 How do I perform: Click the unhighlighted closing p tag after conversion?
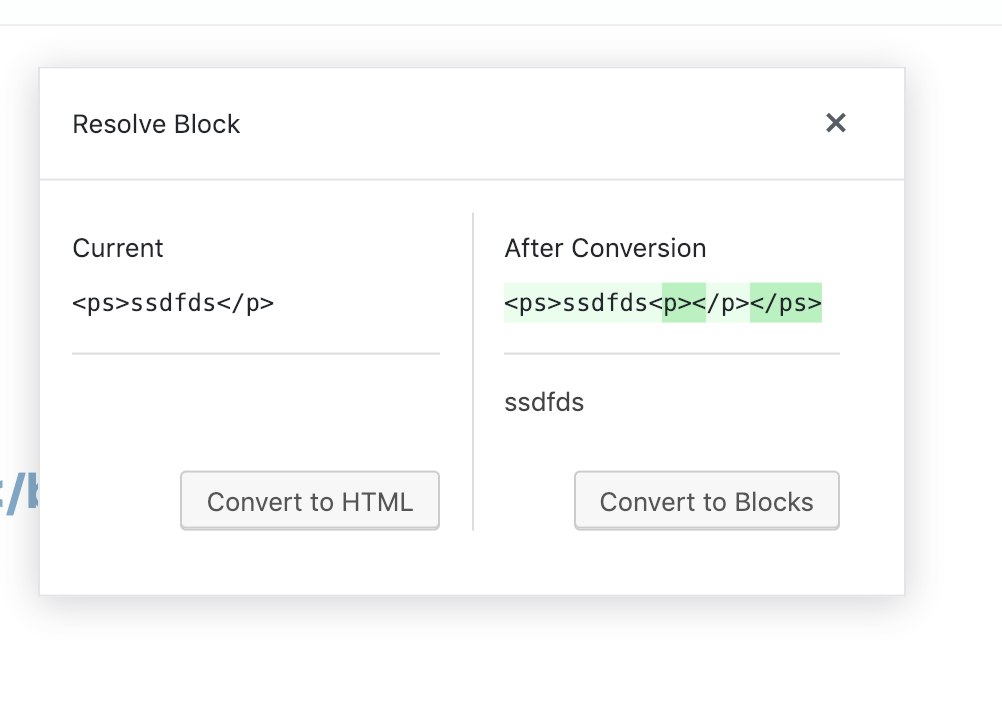click(728, 303)
